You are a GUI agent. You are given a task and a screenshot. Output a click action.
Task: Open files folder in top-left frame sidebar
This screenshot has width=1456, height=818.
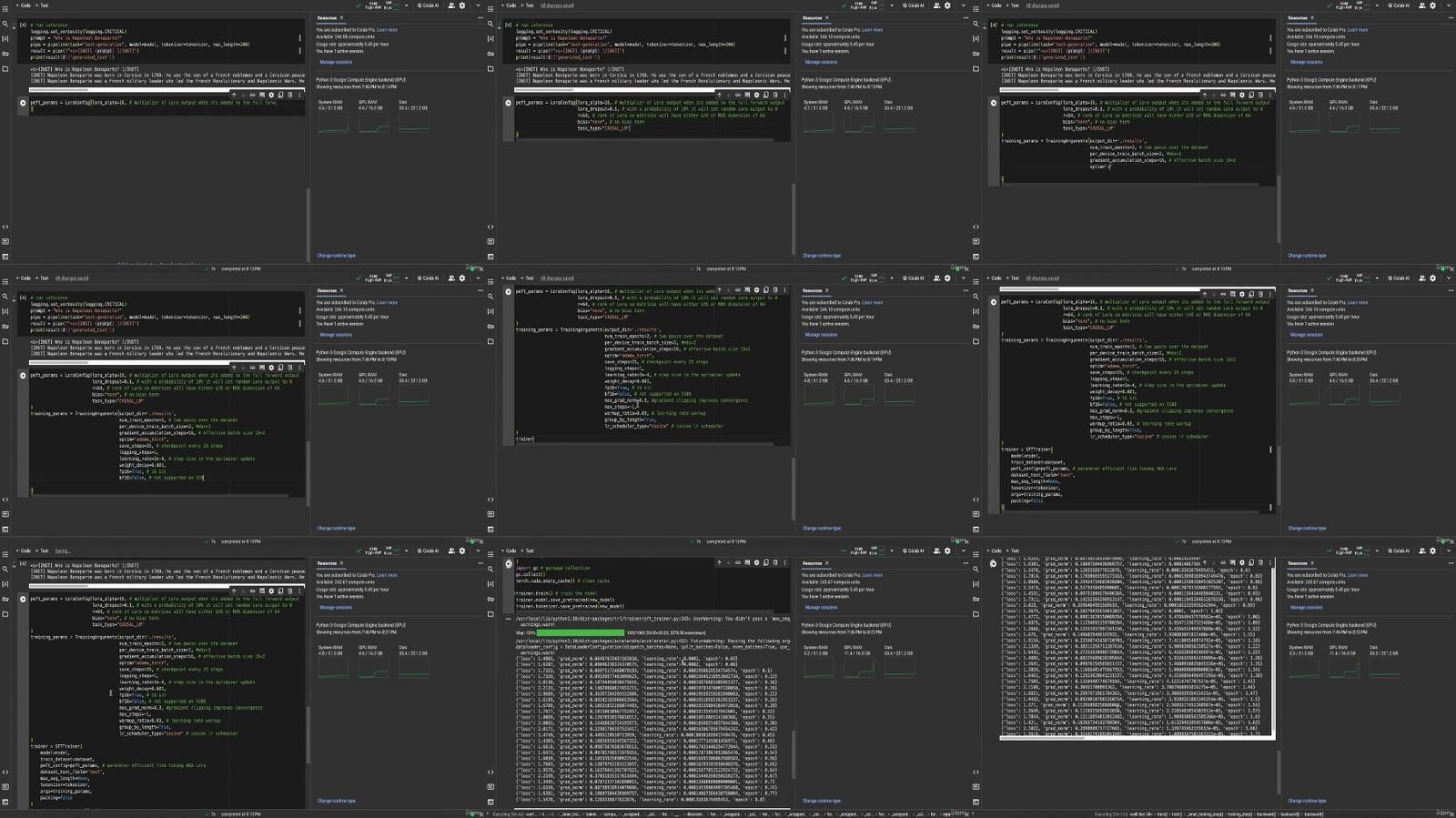click(5, 69)
